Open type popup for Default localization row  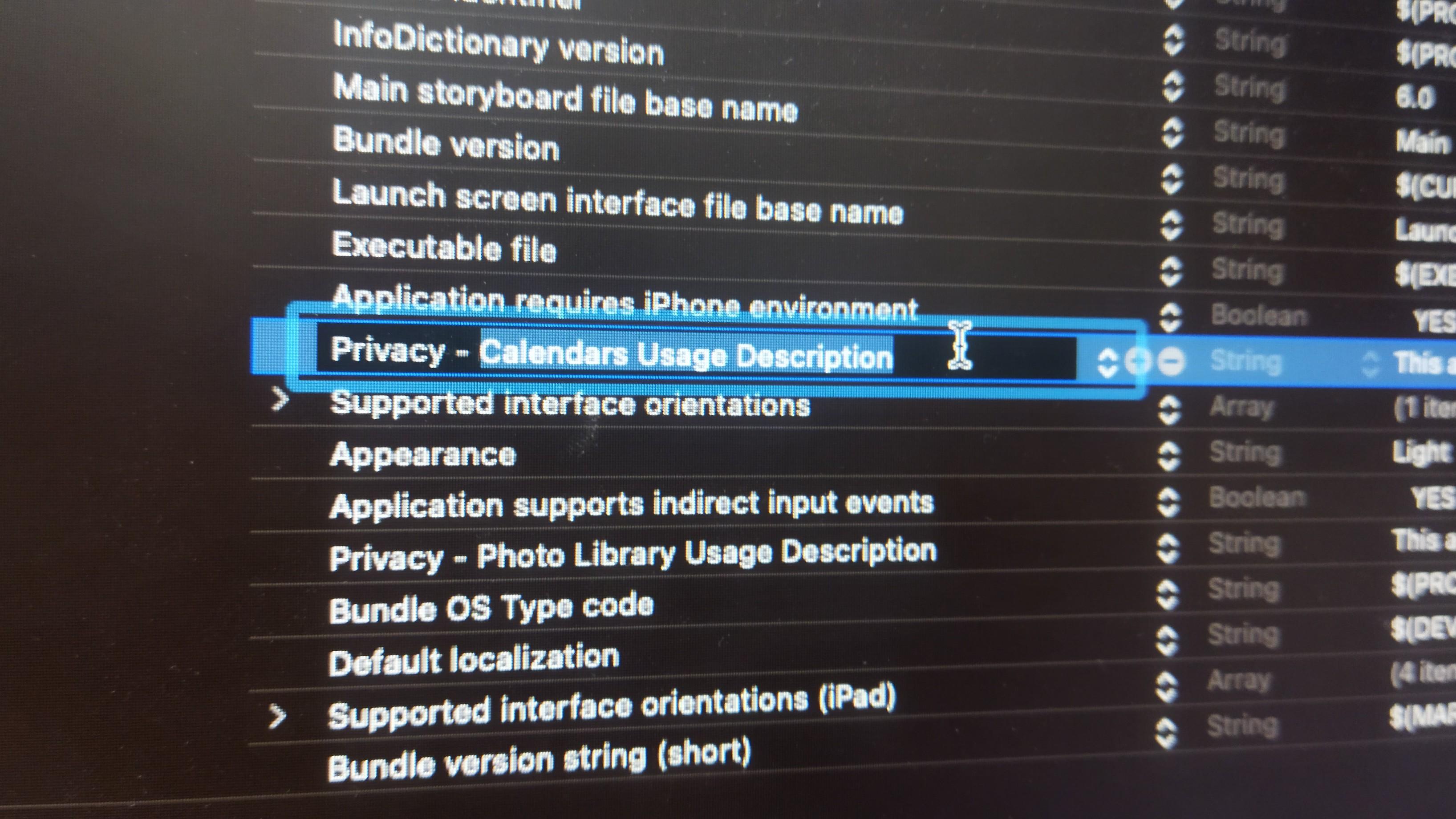coord(1167,640)
